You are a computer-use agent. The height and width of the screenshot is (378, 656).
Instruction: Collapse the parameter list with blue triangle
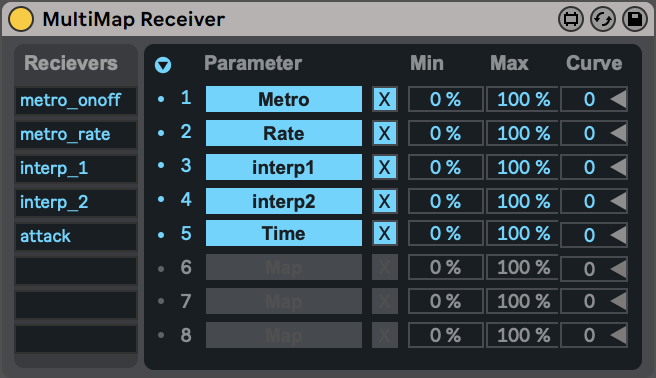tap(163, 65)
